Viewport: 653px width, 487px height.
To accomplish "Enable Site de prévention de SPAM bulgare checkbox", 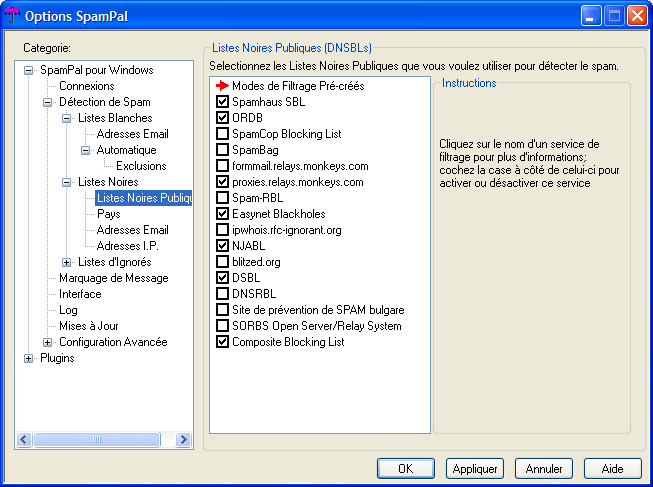I will 222,310.
